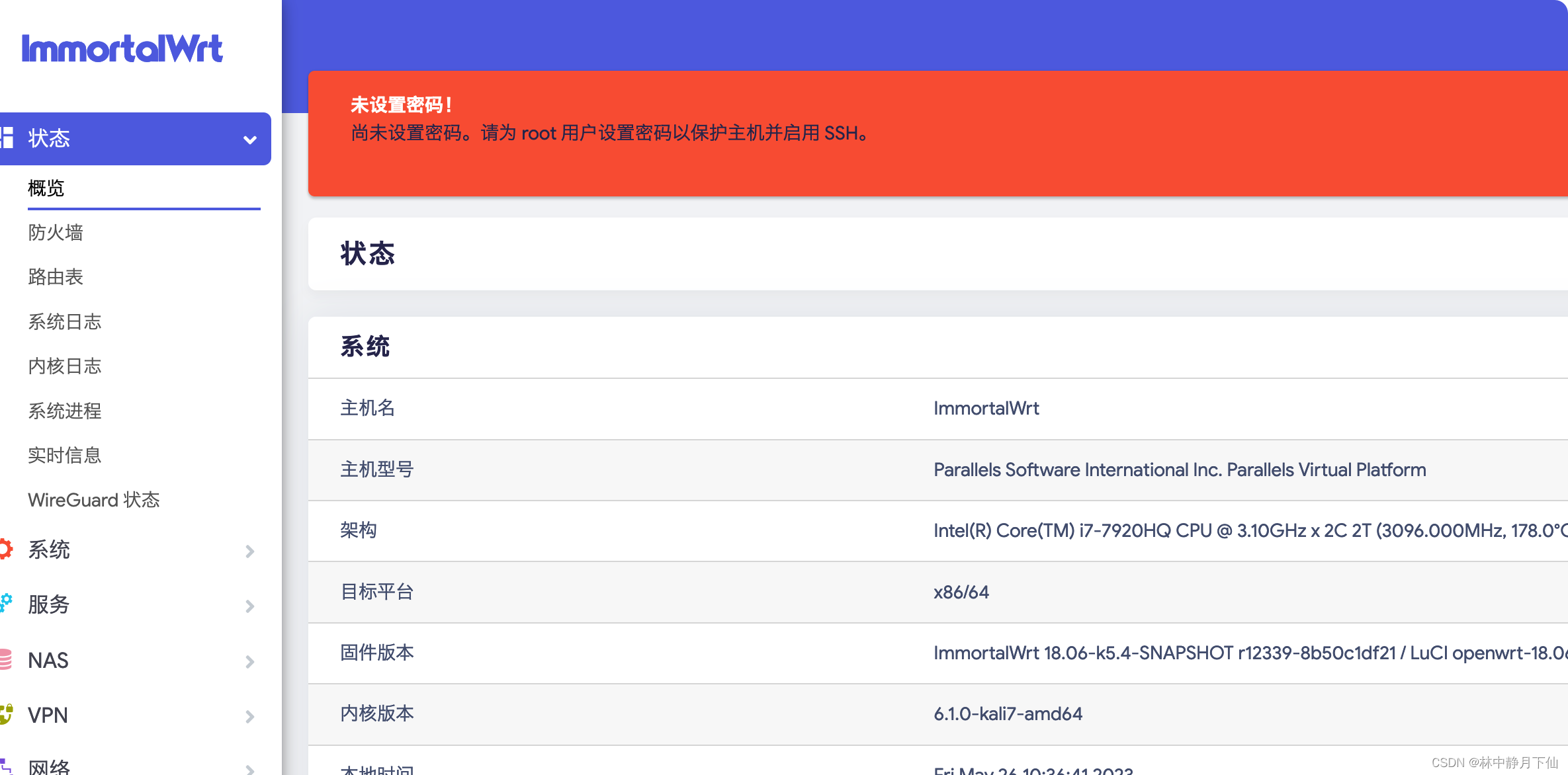Click the orange gear System icon
This screenshot has width=1568, height=775.
coord(6,549)
